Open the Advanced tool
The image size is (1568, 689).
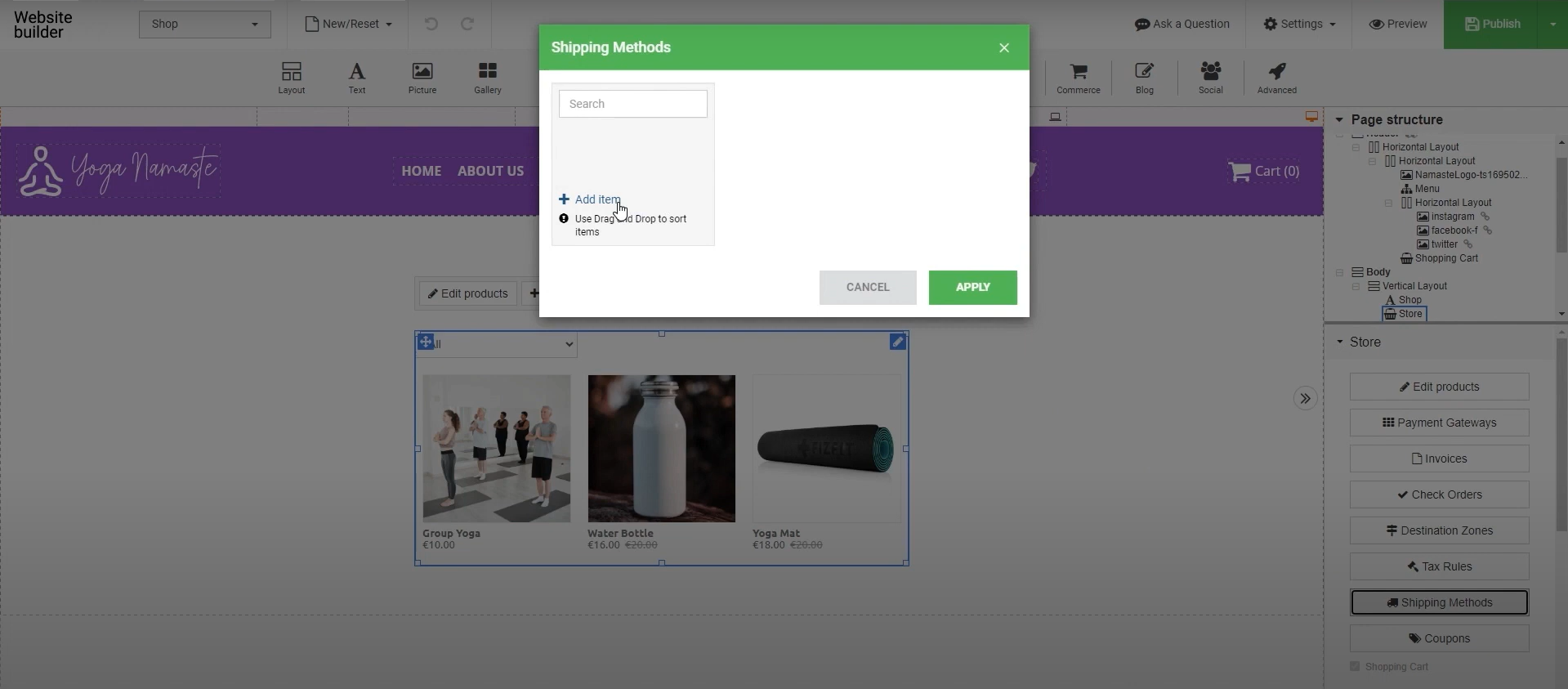[1276, 78]
